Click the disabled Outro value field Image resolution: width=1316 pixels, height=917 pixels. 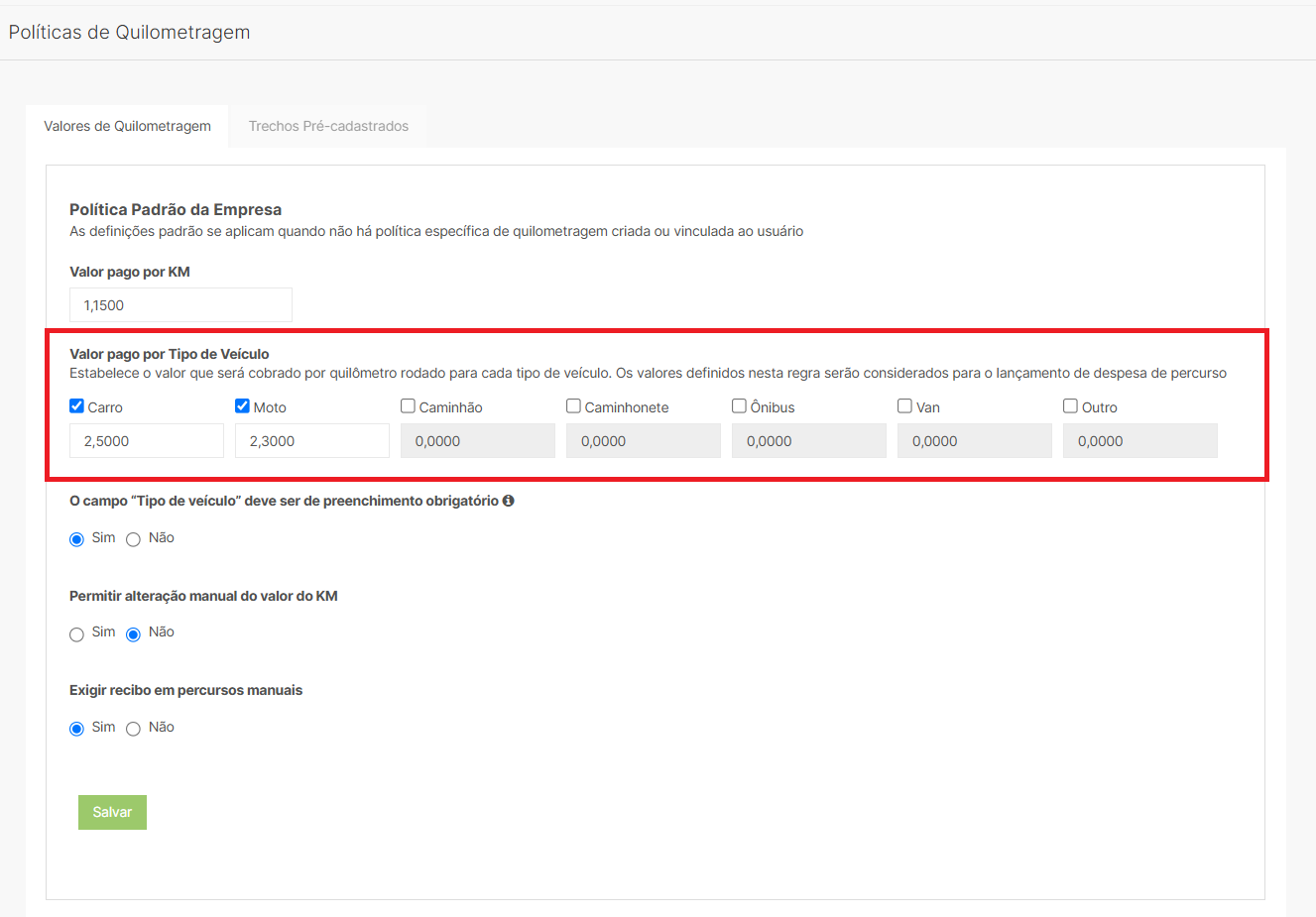coord(1140,441)
